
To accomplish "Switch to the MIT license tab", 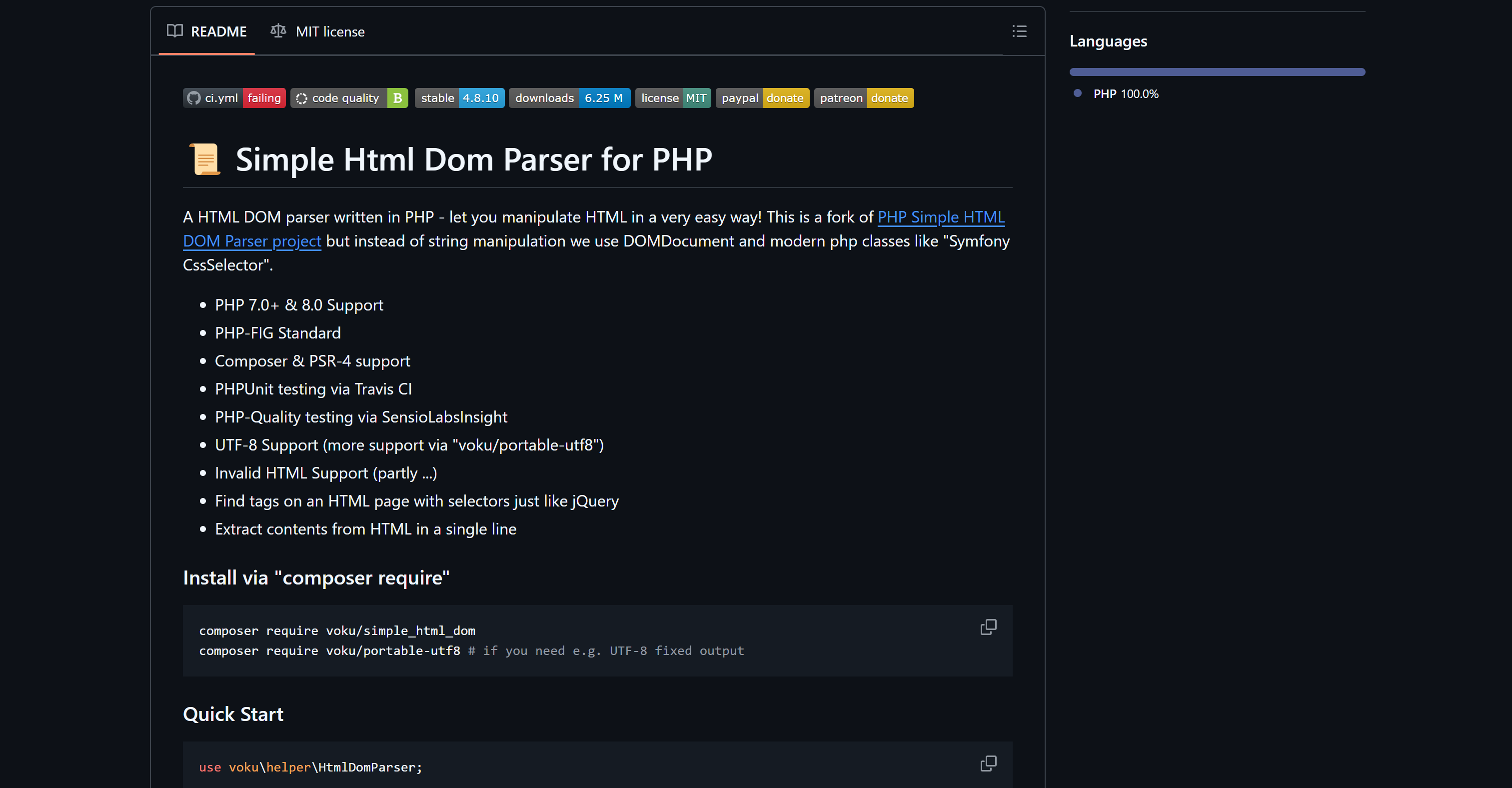I will [x=317, y=31].
